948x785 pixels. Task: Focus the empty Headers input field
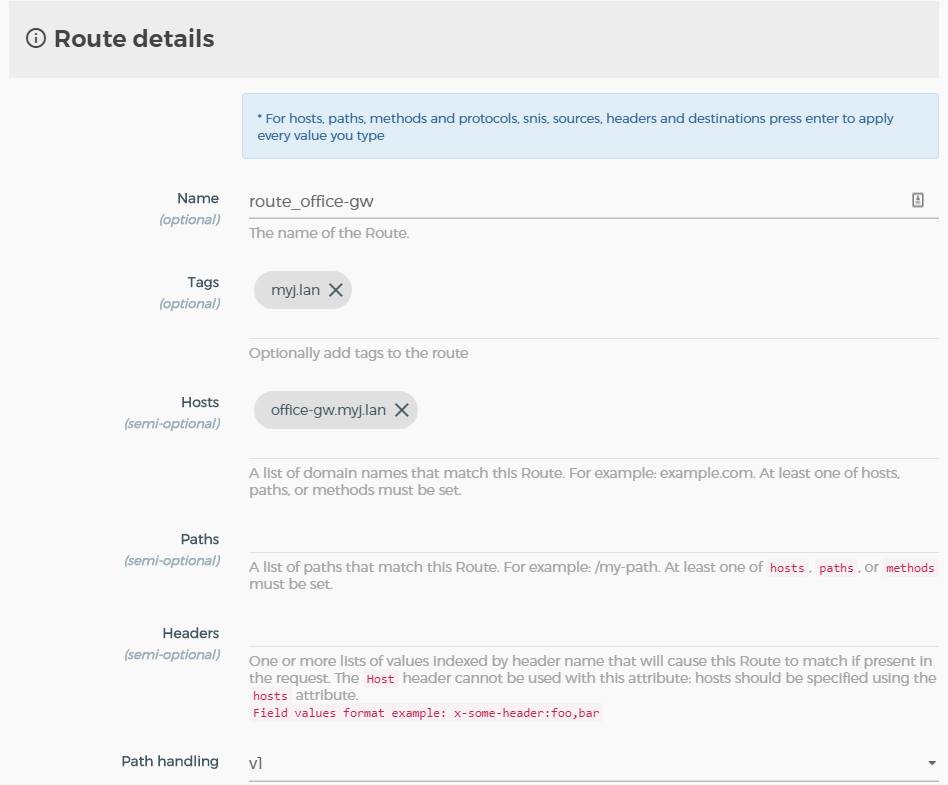[592, 633]
